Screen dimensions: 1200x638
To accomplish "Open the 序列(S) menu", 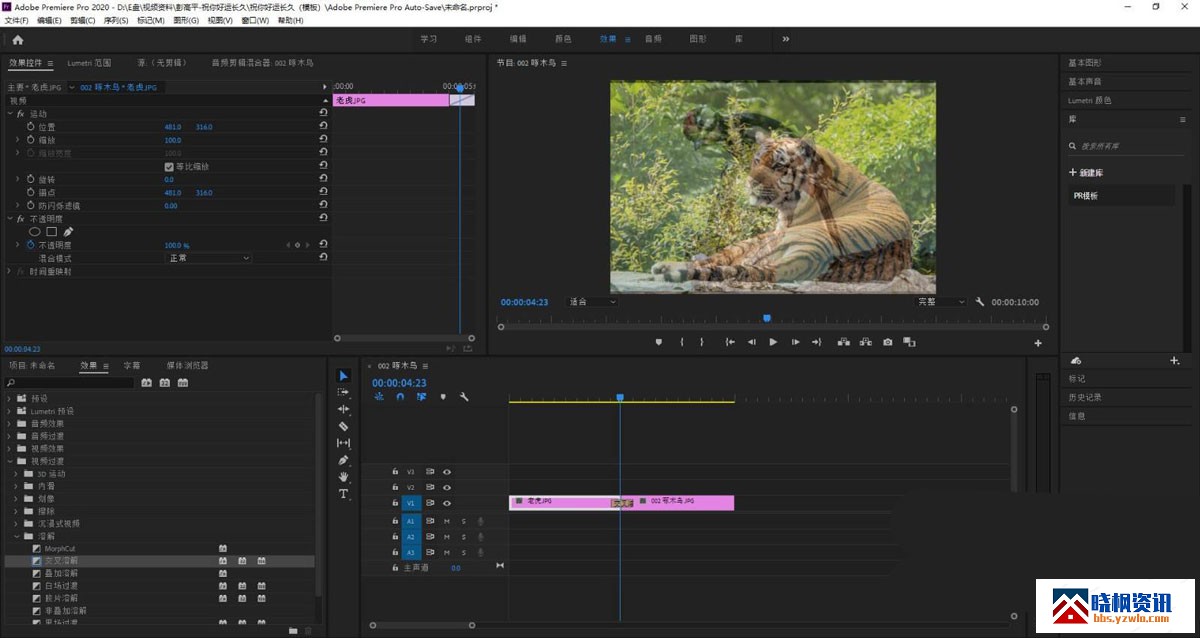I will coord(116,20).
